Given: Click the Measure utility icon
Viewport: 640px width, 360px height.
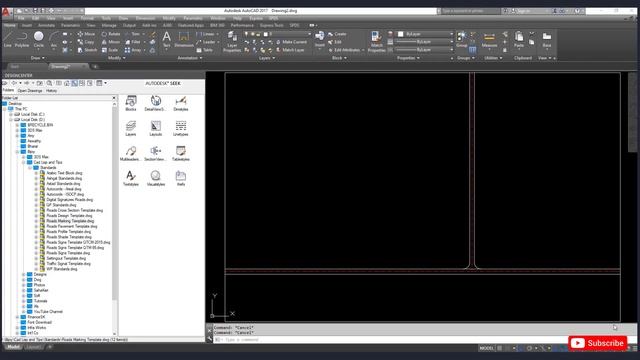Looking at the screenshot, I should (x=489, y=40).
